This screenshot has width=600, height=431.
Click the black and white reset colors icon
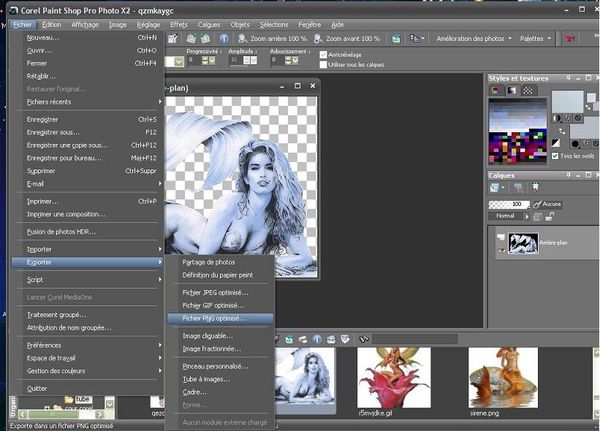point(556,143)
